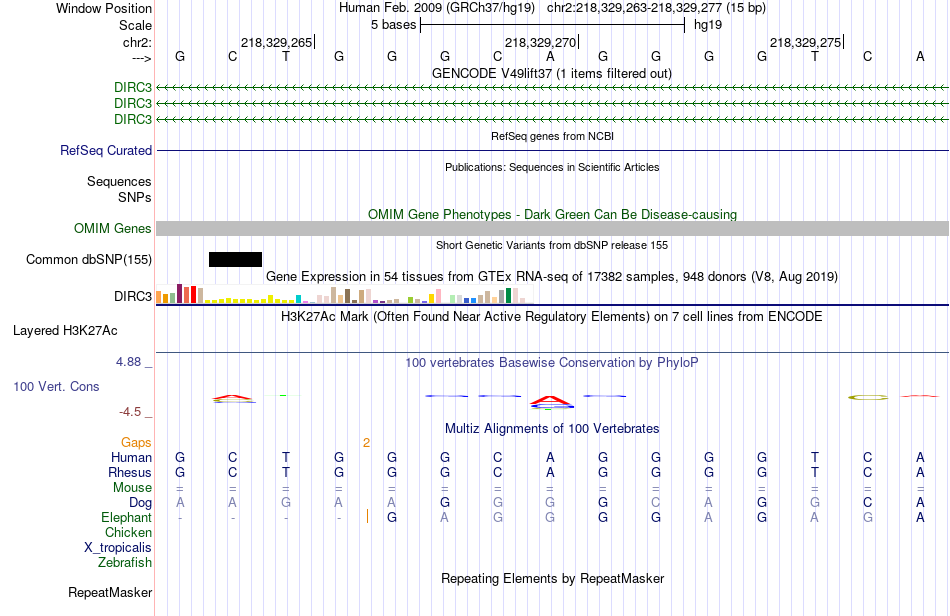Click the chr2:218,329,263-218,329,277 position text
Viewport: 950px width, 616px height.
point(656,8)
